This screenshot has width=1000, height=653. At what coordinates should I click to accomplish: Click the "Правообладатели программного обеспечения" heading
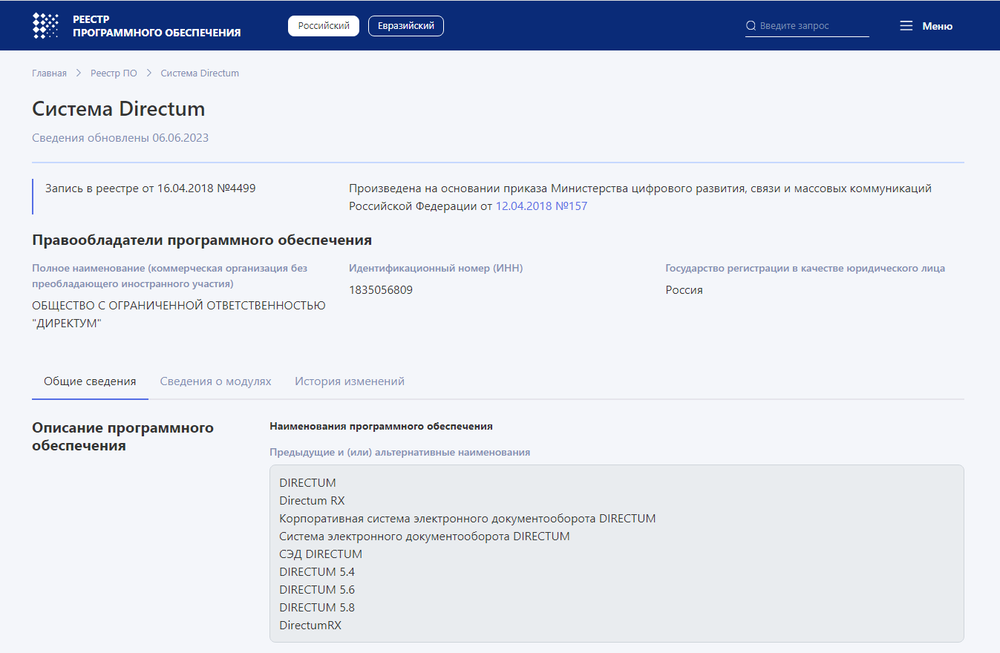[x=202, y=240]
